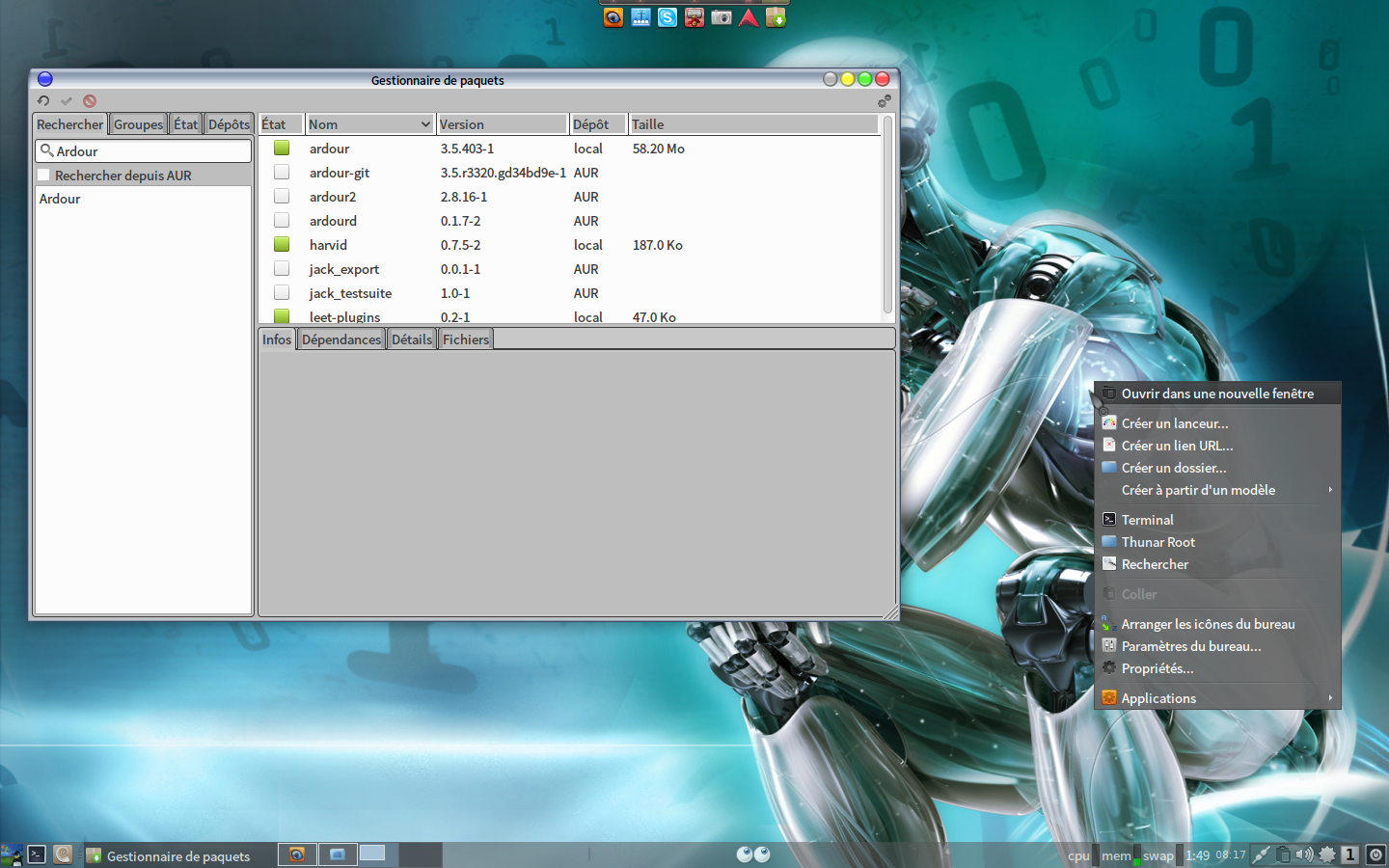The width and height of the screenshot is (1389, 868).
Task: Click the refresh arrow in the package manager toolbar
Action: tap(43, 100)
